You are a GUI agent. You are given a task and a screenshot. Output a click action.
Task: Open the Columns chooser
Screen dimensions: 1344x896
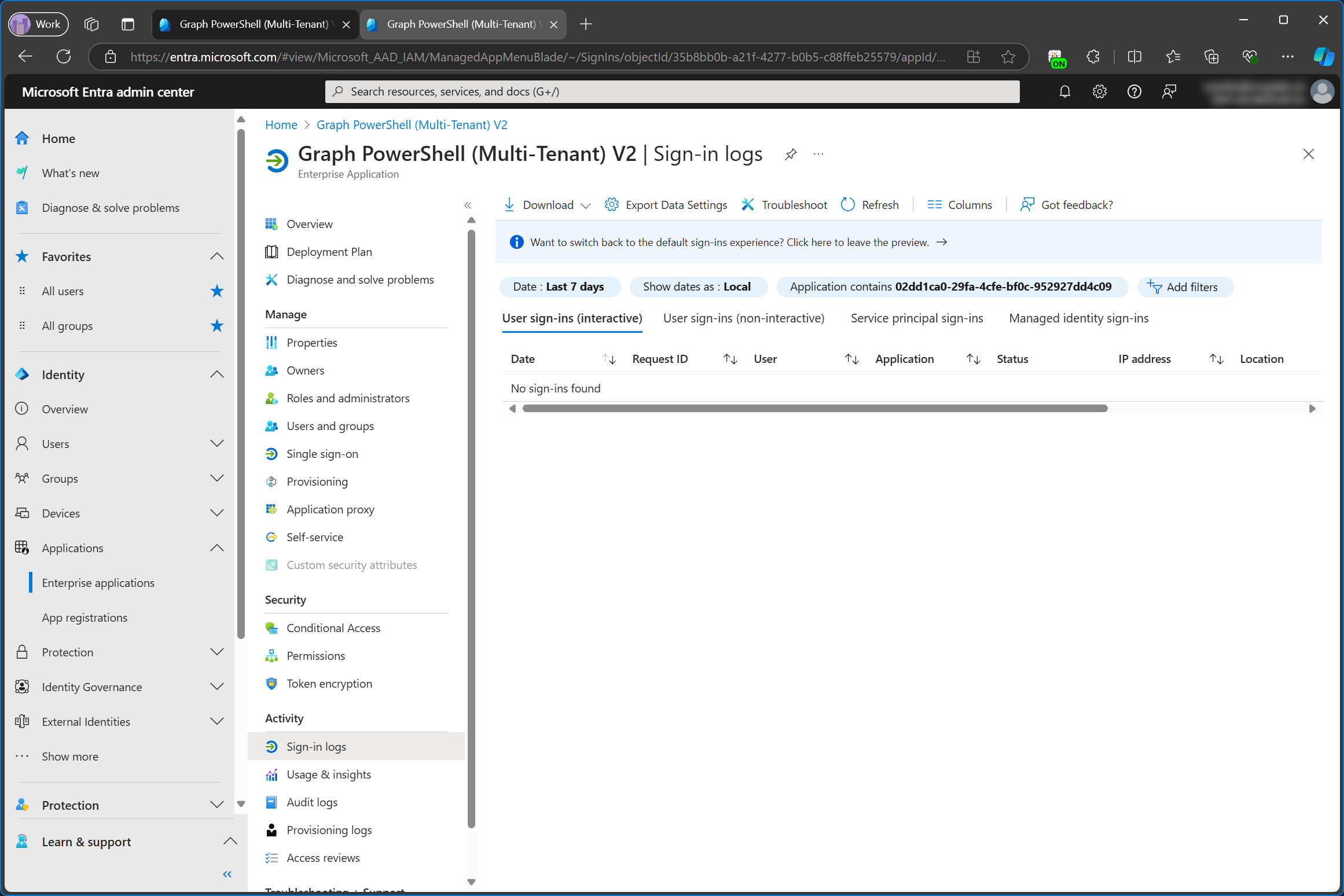[x=960, y=205]
